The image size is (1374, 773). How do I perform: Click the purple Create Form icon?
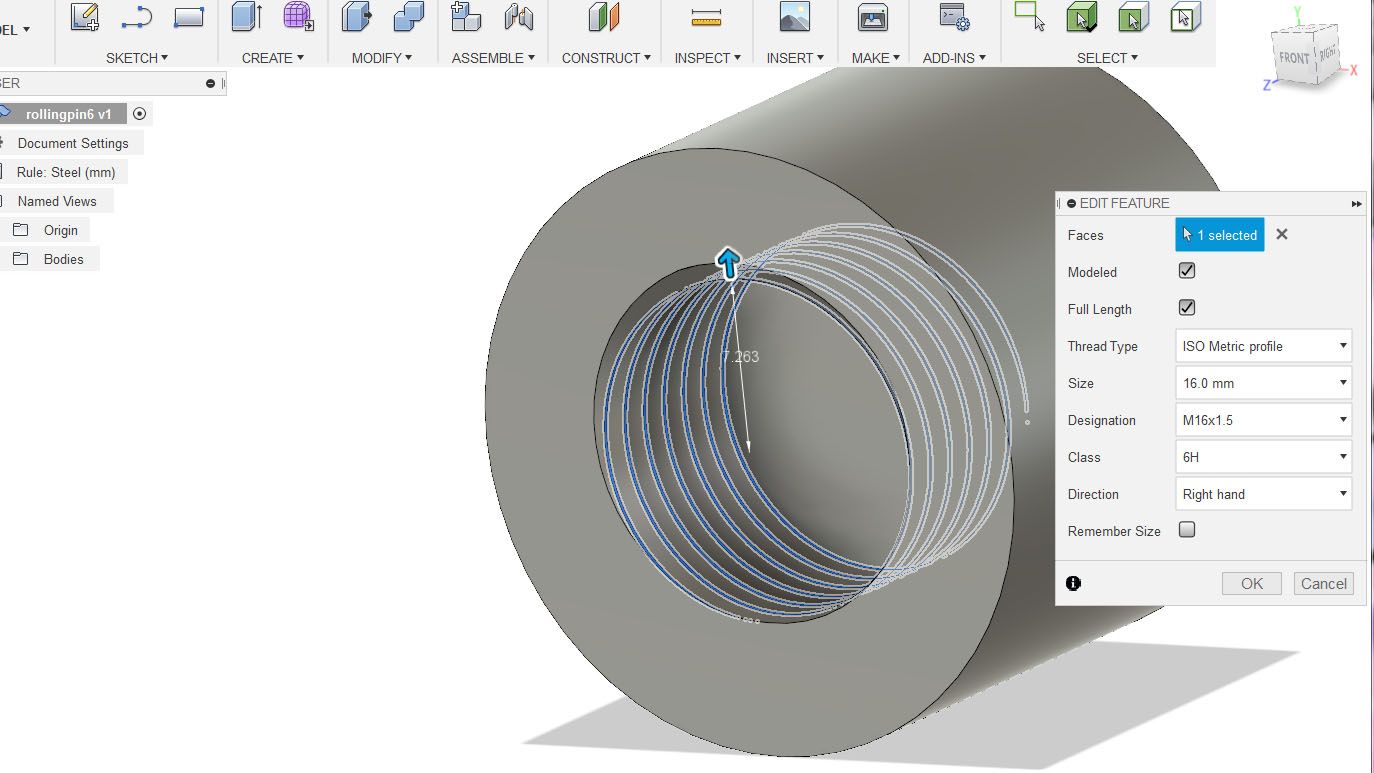pyautogui.click(x=298, y=17)
